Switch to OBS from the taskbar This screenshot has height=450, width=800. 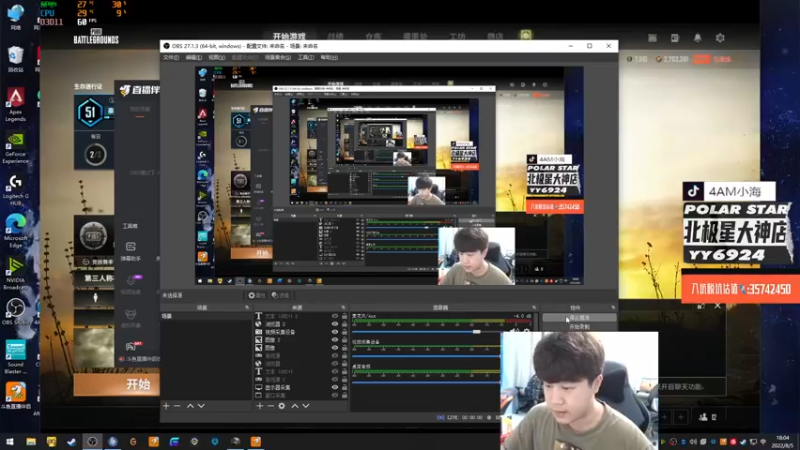tap(92, 441)
